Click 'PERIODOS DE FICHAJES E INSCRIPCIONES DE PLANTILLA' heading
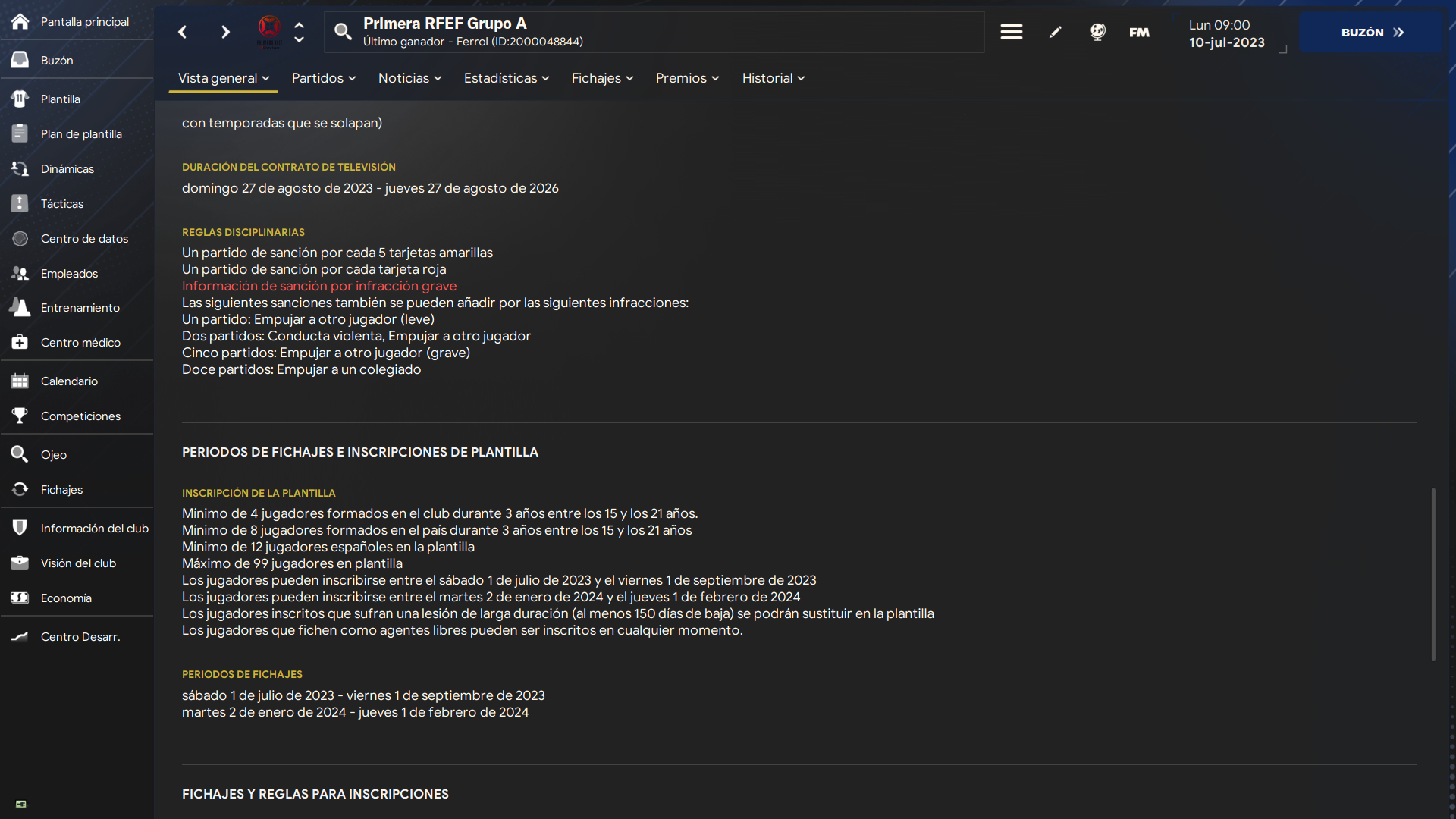 point(360,452)
